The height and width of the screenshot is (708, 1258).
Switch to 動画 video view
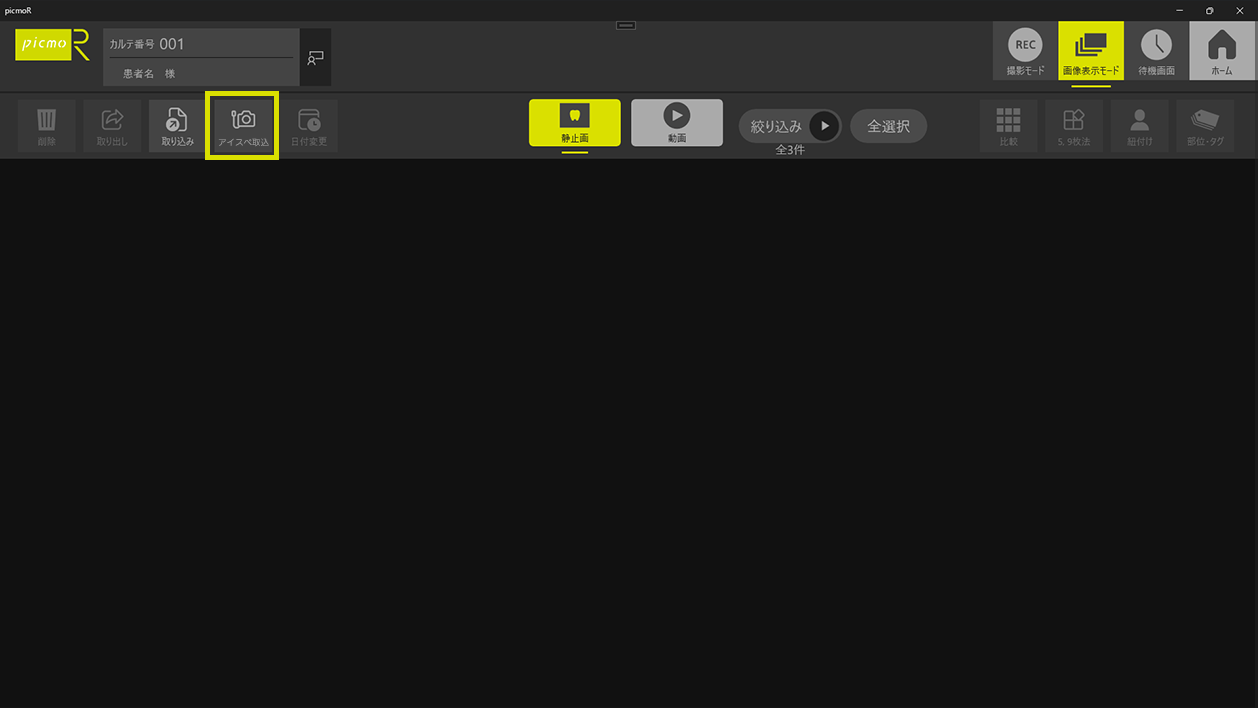677,123
